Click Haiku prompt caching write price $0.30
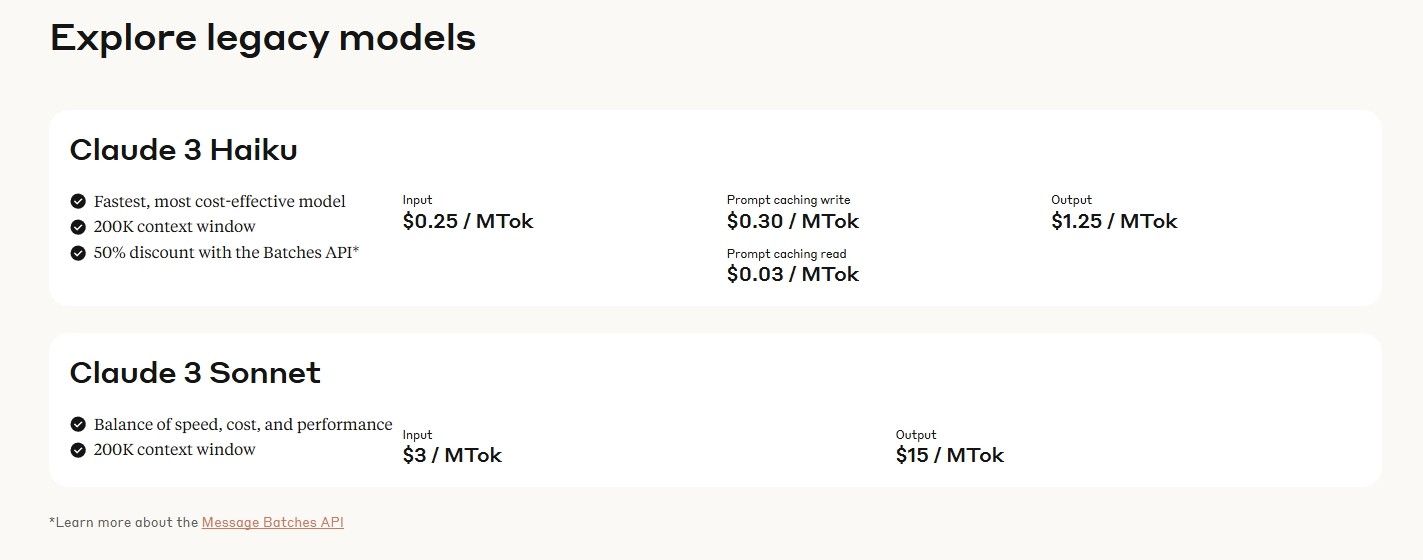The width and height of the screenshot is (1423, 560). [x=793, y=221]
